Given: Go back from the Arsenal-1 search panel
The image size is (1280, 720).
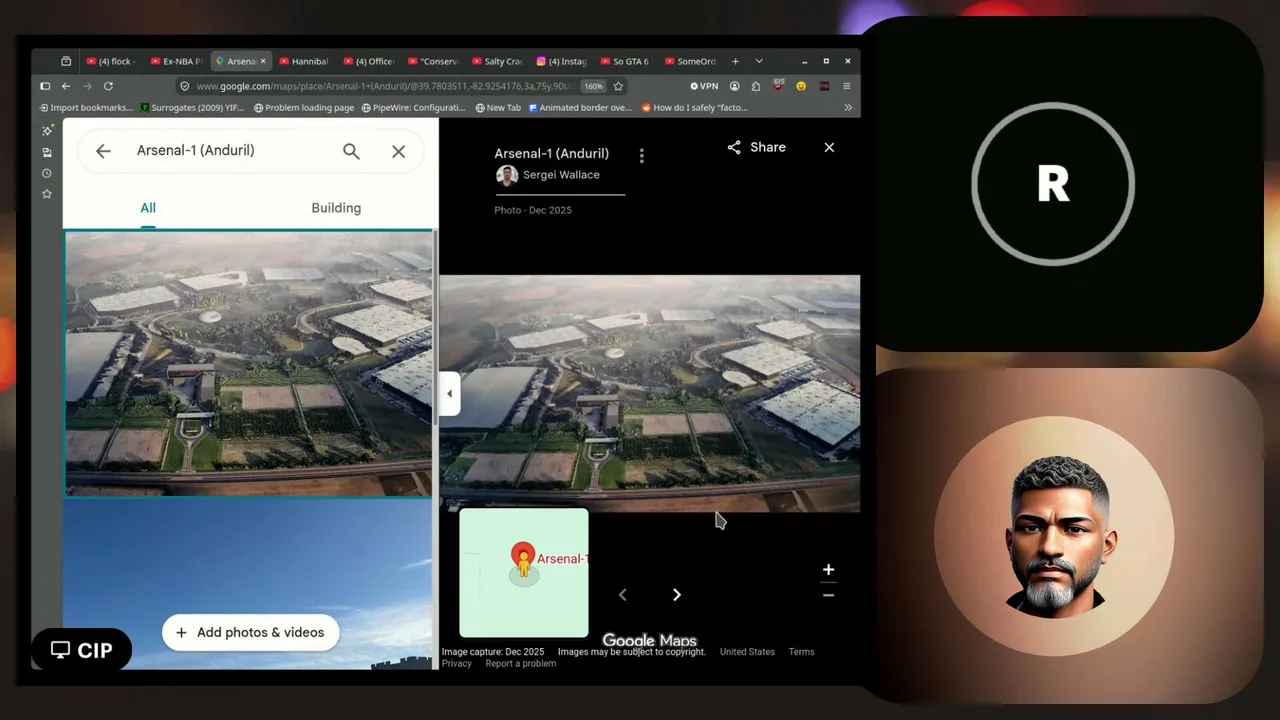Looking at the screenshot, I should pyautogui.click(x=103, y=151).
